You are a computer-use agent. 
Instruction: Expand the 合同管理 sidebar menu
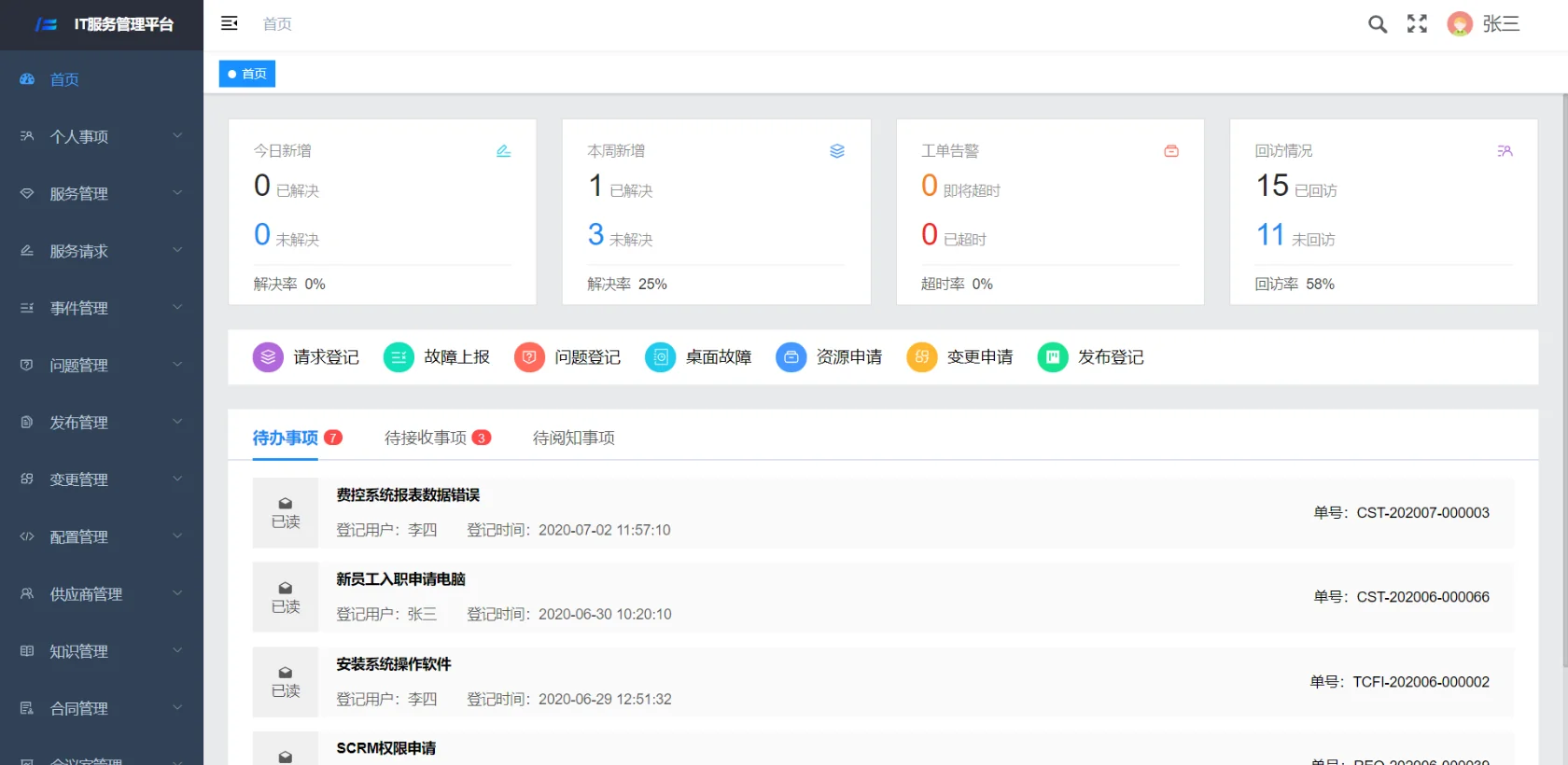tap(102, 708)
